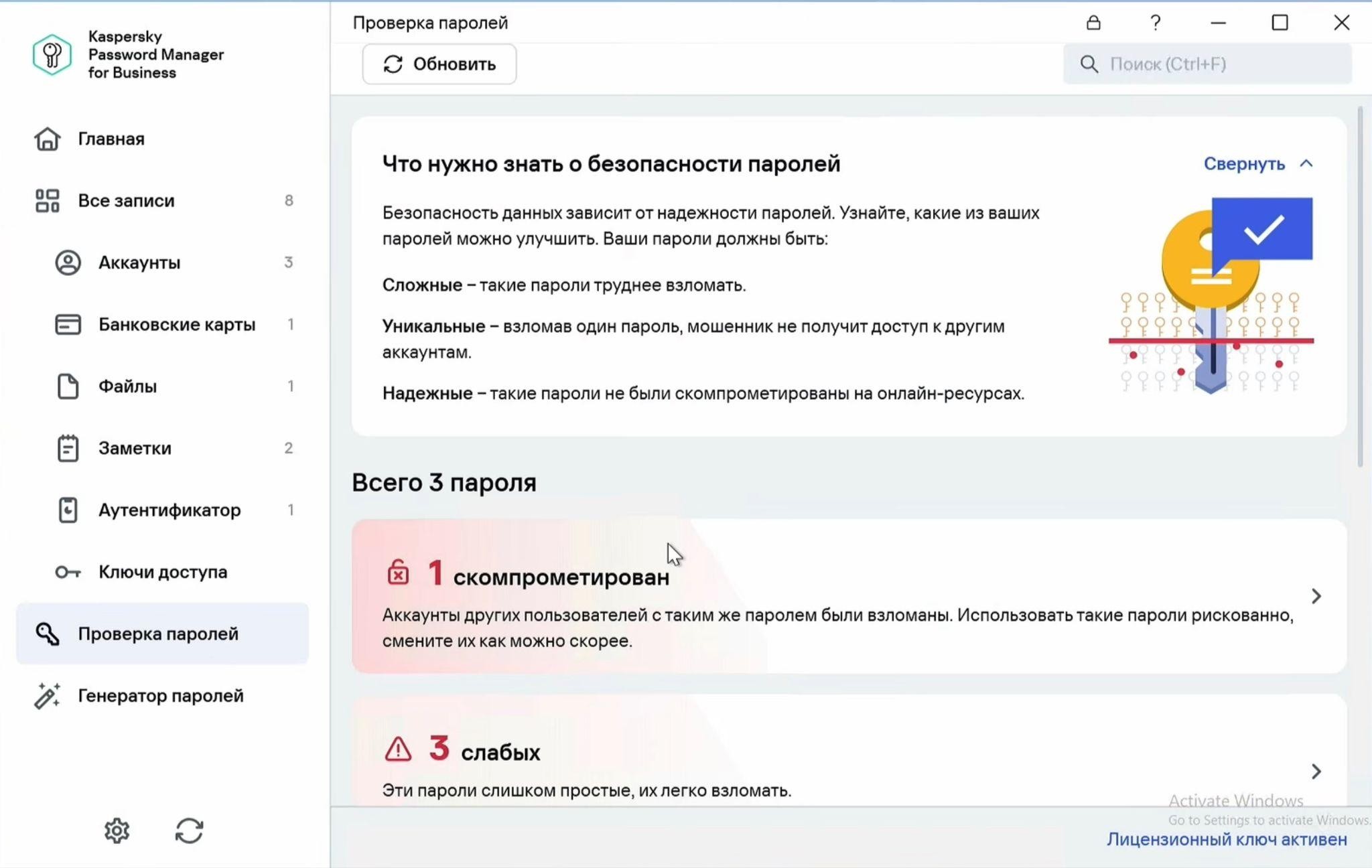Expand the слабых passwords card arrow
1372x868 pixels.
point(1316,772)
